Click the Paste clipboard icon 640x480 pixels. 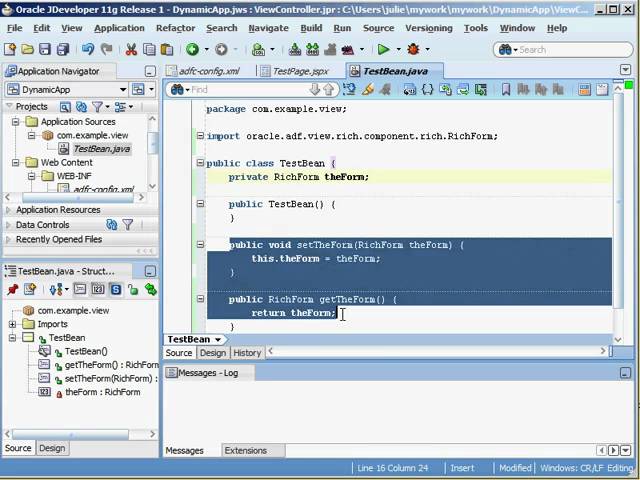(x=167, y=49)
